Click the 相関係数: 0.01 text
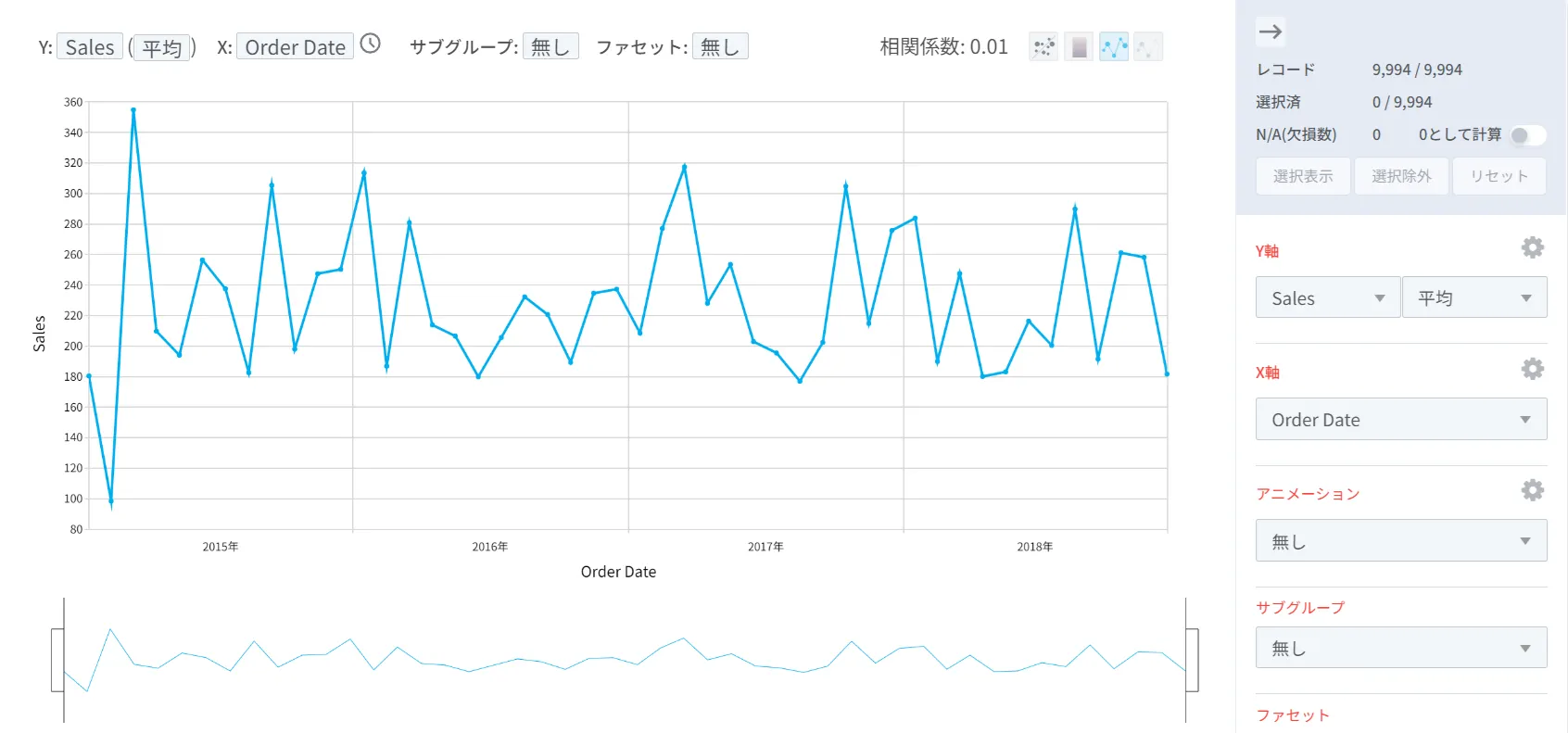The image size is (1568, 733). coord(943,46)
